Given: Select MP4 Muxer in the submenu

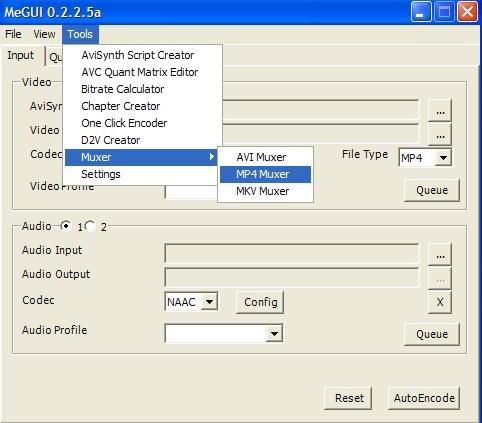Looking at the screenshot, I should click(265, 174).
